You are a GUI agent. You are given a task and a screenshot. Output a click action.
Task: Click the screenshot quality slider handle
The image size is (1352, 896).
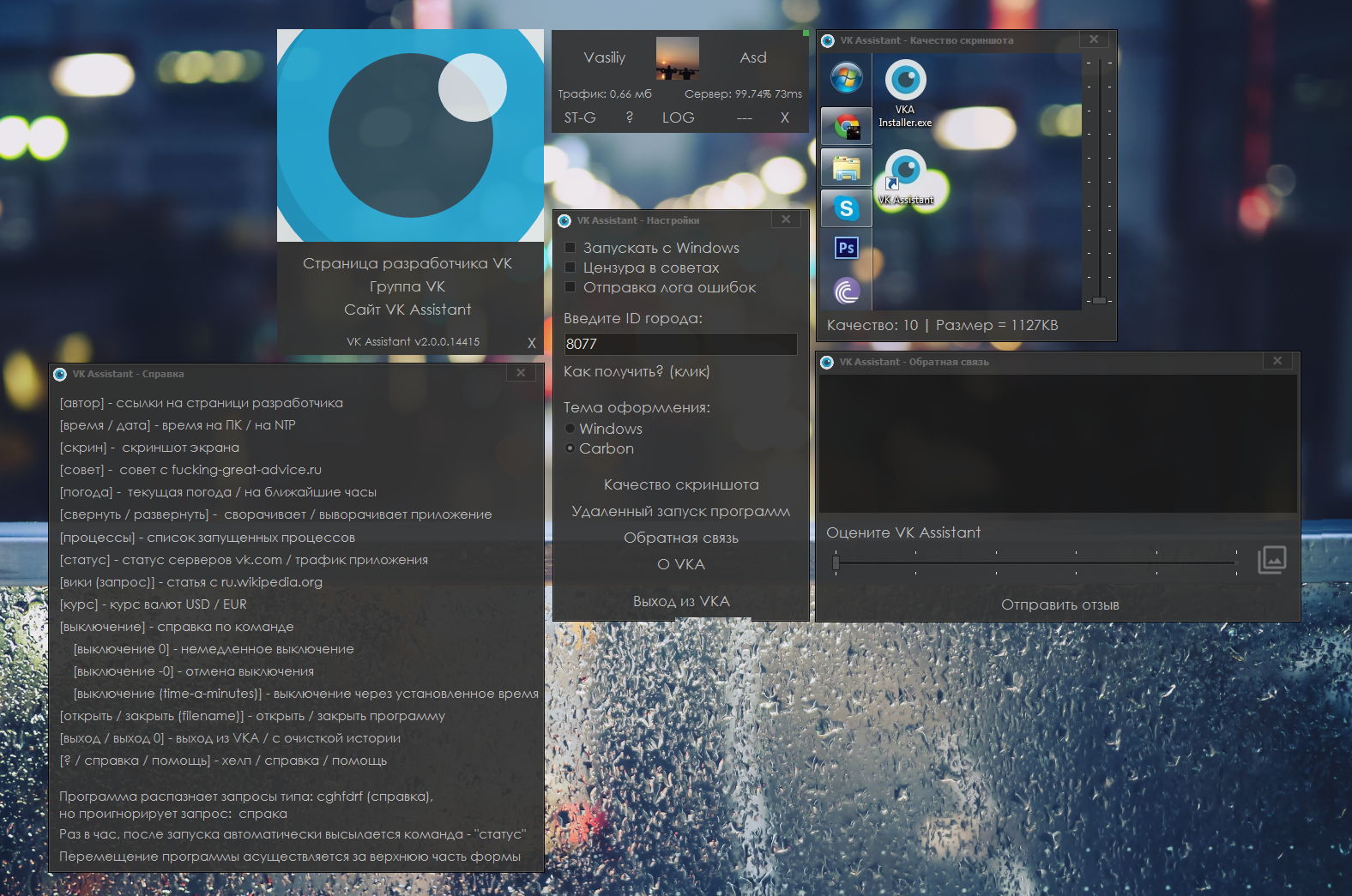tap(1099, 300)
